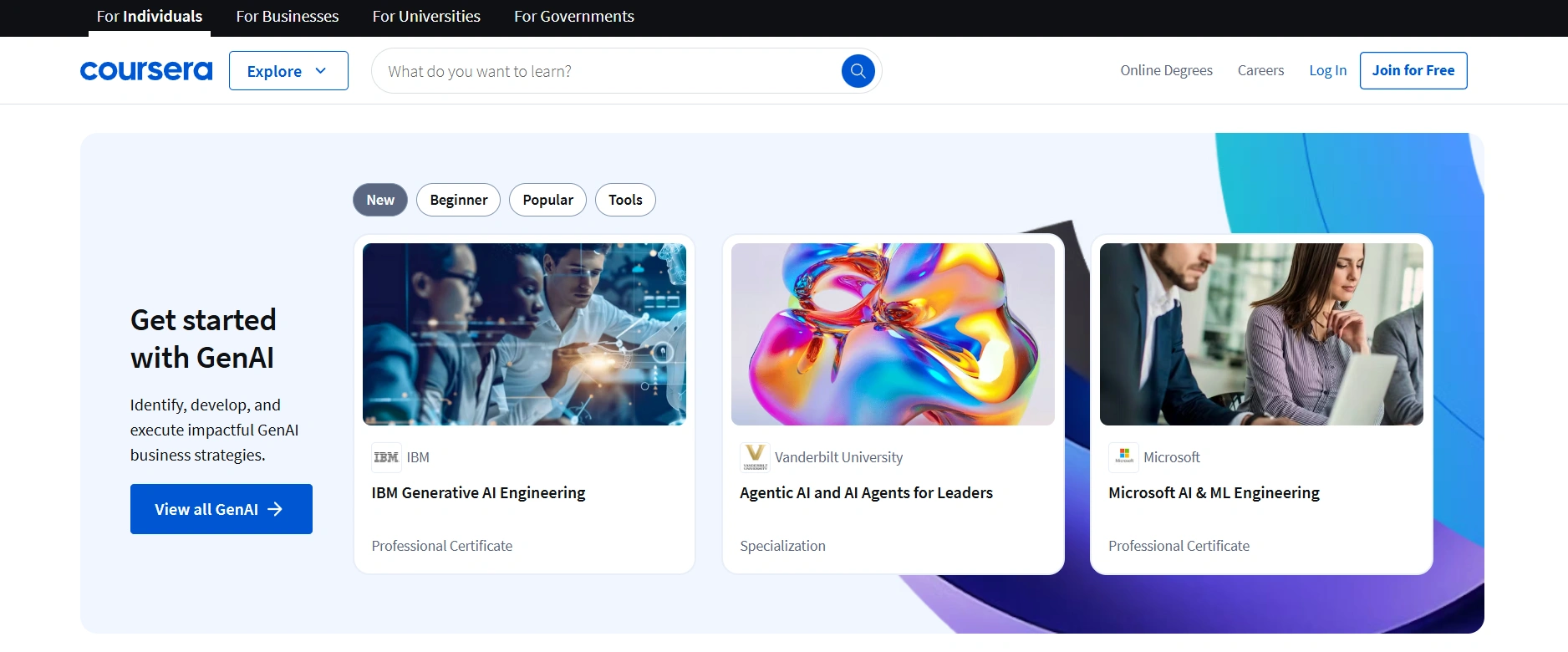The image size is (1568, 652).
Task: Select the New filter chip
Action: (x=380, y=200)
